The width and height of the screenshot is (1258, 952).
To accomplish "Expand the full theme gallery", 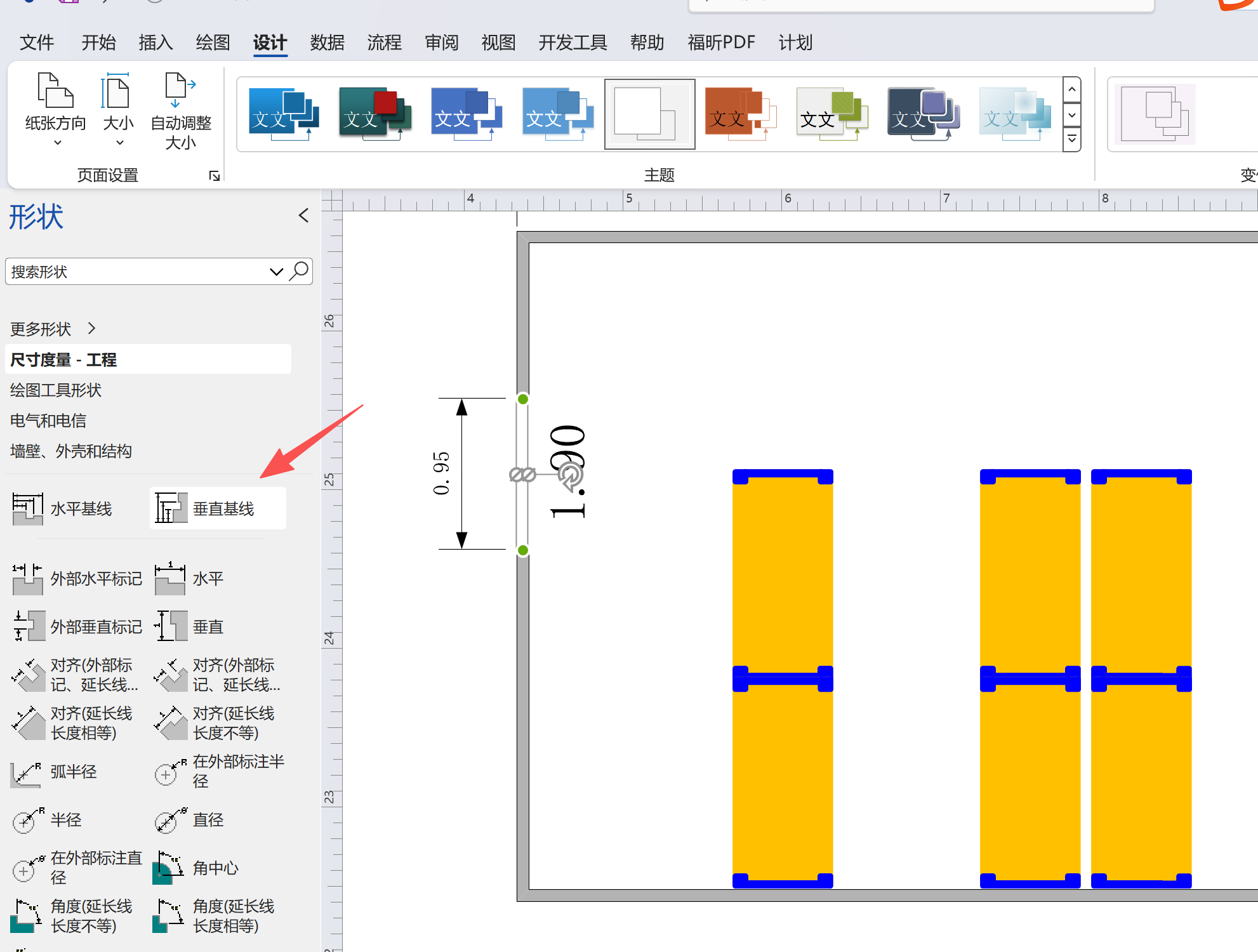I will (1072, 139).
